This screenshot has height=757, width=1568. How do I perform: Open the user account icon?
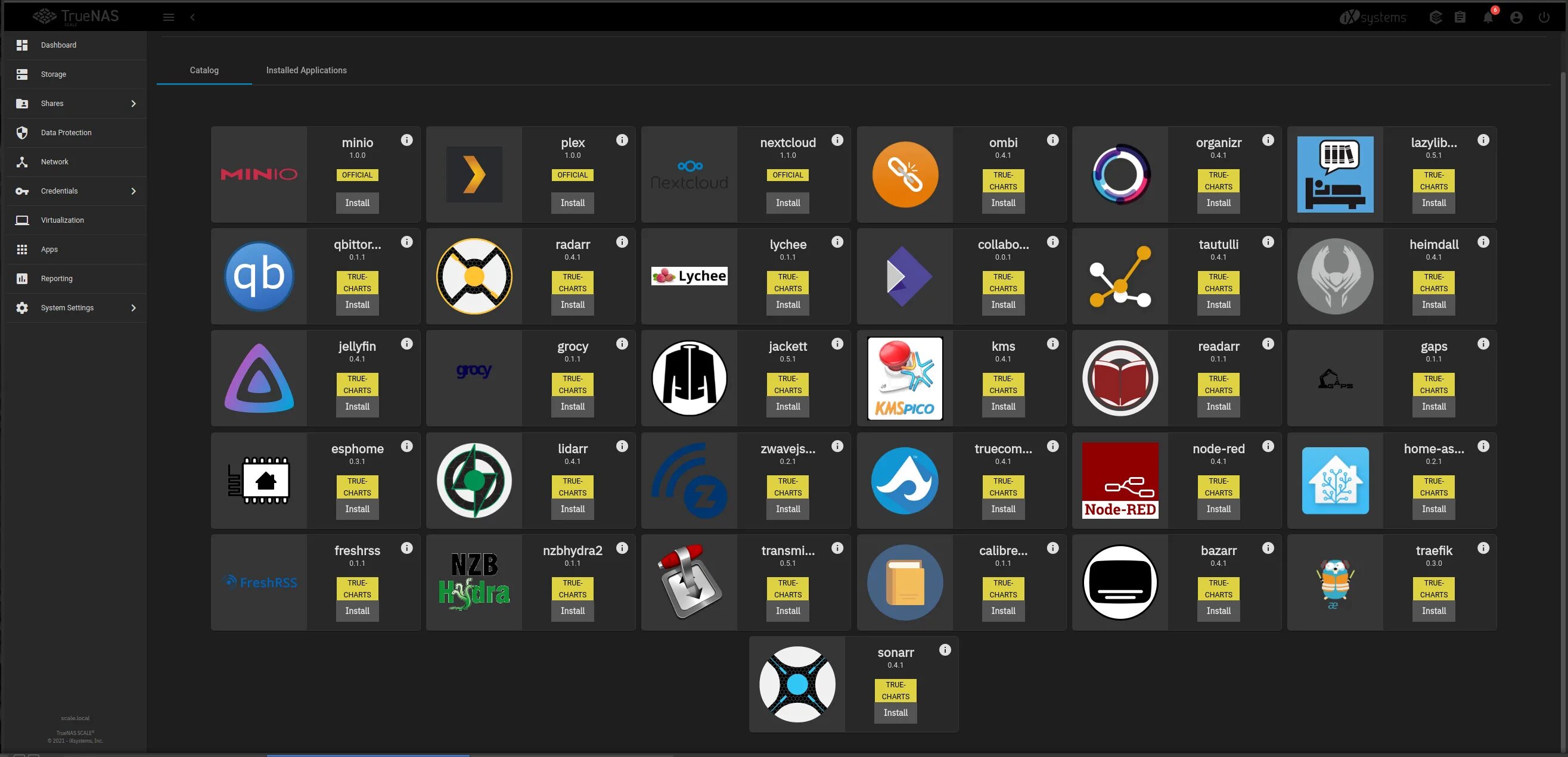[x=1516, y=18]
